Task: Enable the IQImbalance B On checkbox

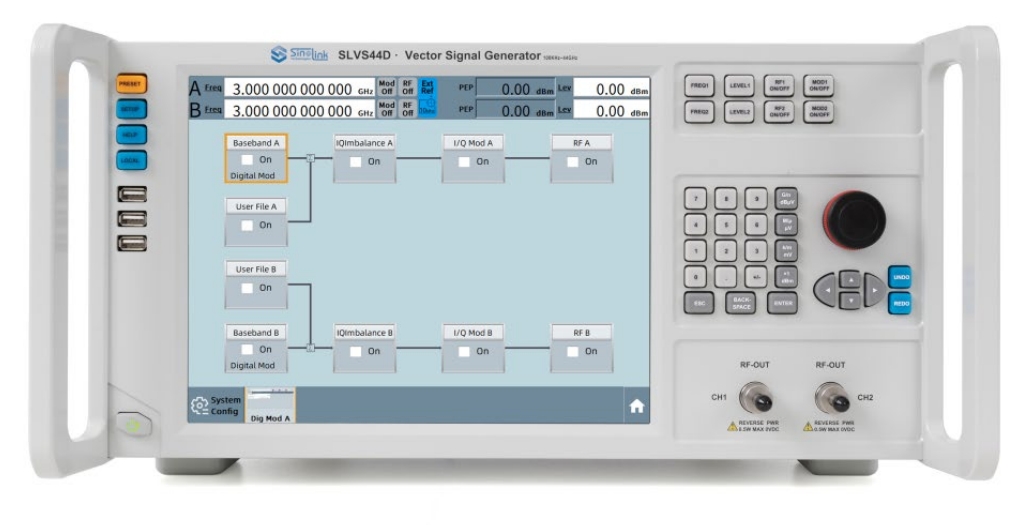Action: point(355,352)
